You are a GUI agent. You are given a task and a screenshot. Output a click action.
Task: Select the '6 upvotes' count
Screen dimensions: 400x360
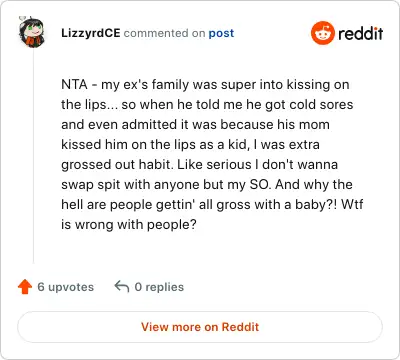pyautogui.click(x=66, y=287)
